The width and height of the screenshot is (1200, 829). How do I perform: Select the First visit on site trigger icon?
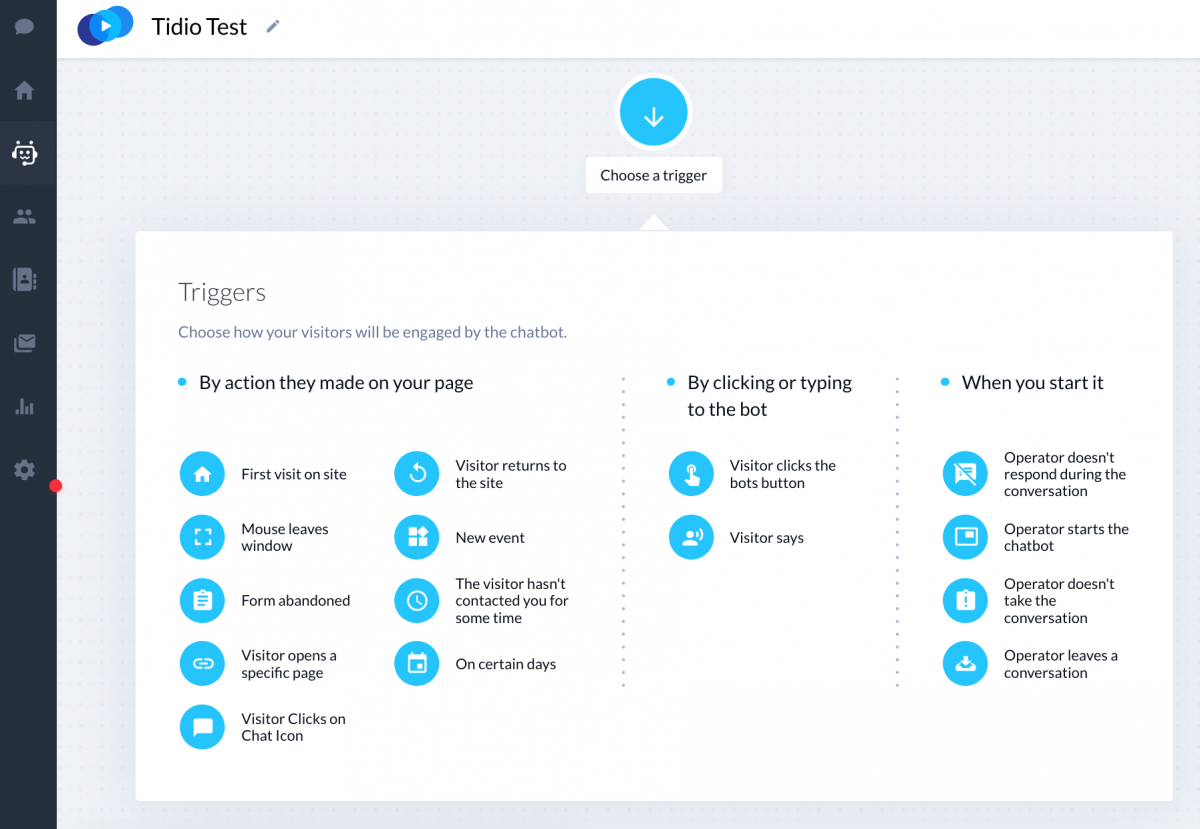(202, 474)
